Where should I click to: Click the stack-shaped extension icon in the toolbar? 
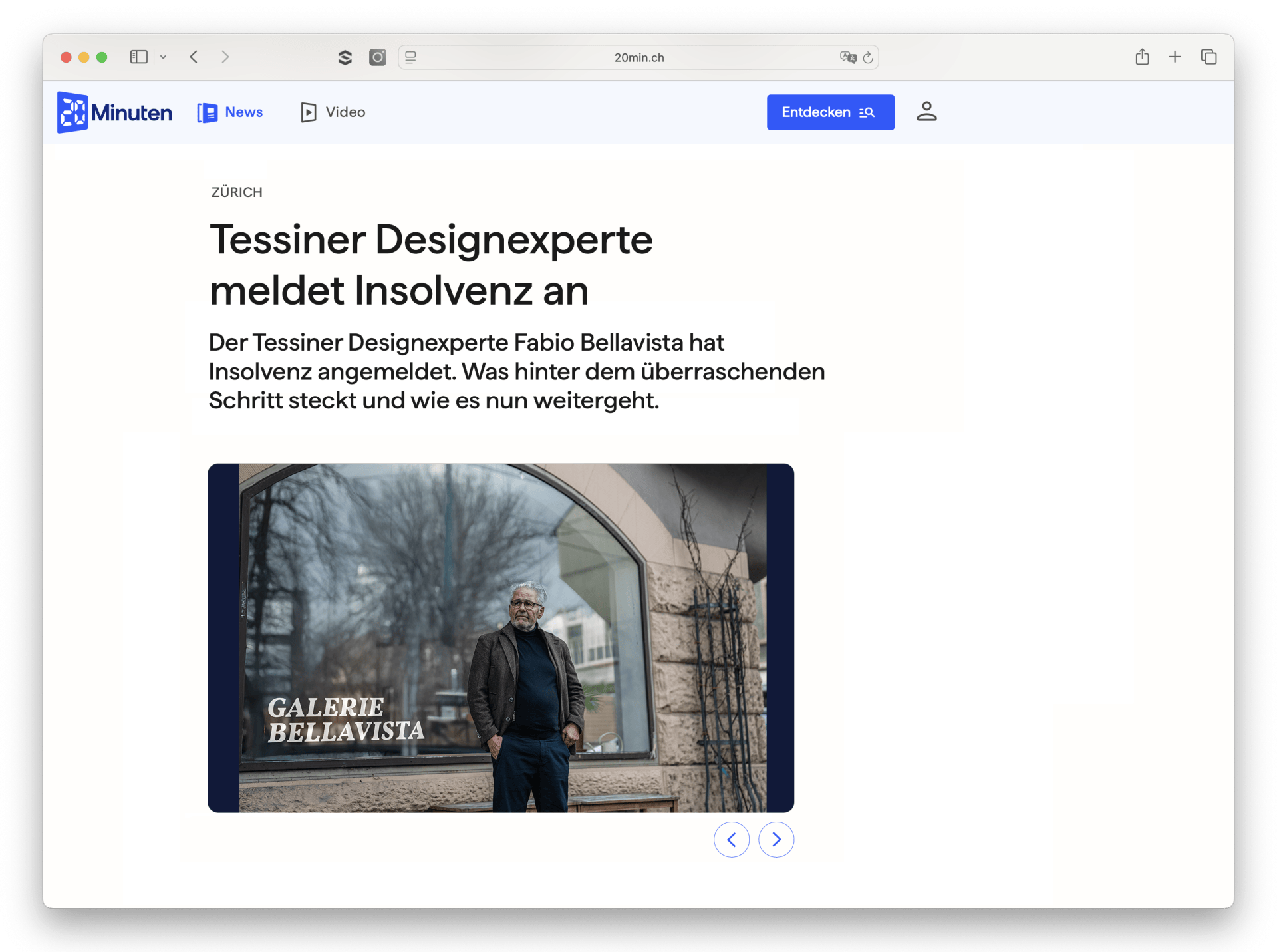pos(345,57)
